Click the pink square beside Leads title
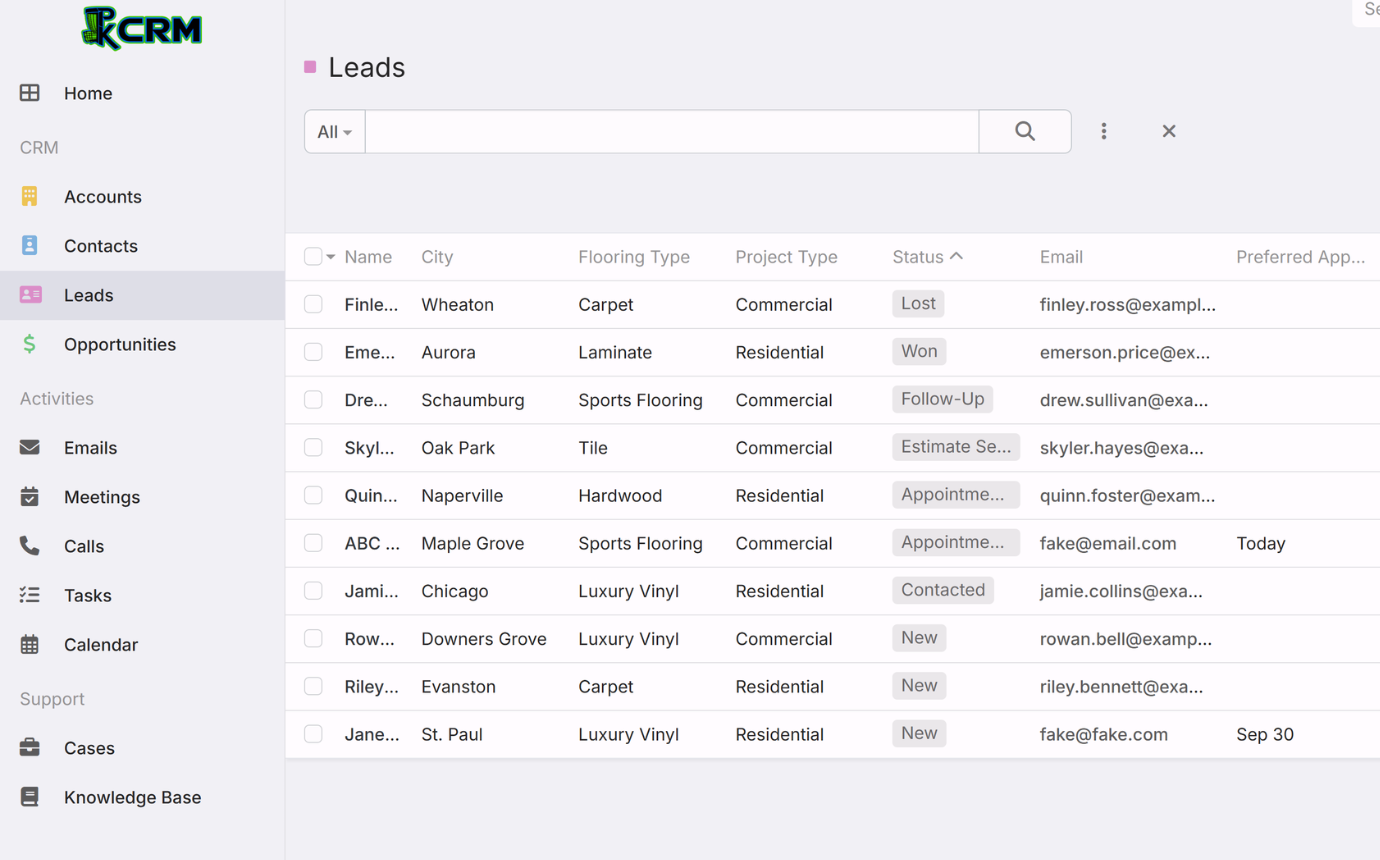 [310, 67]
